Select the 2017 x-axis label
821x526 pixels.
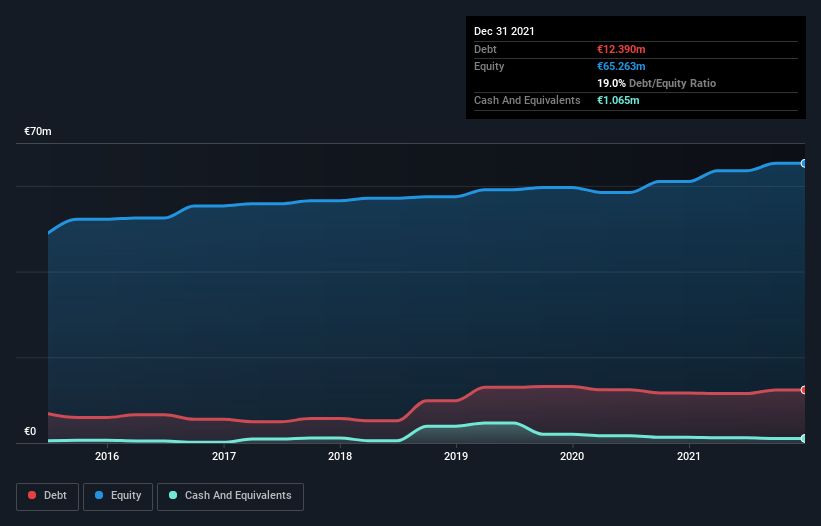[x=224, y=456]
